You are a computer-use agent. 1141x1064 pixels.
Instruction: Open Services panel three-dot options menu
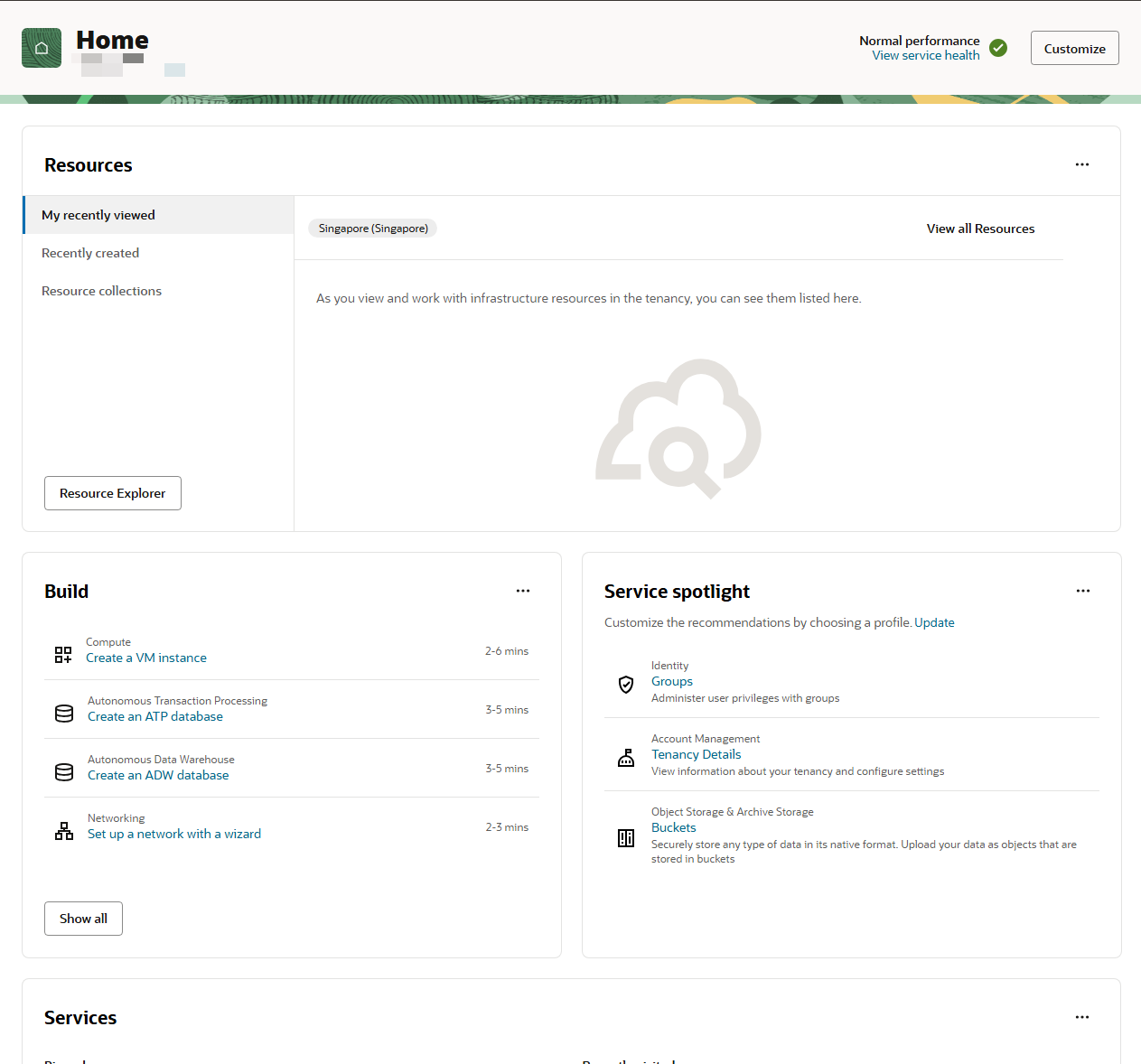coord(1082,1017)
